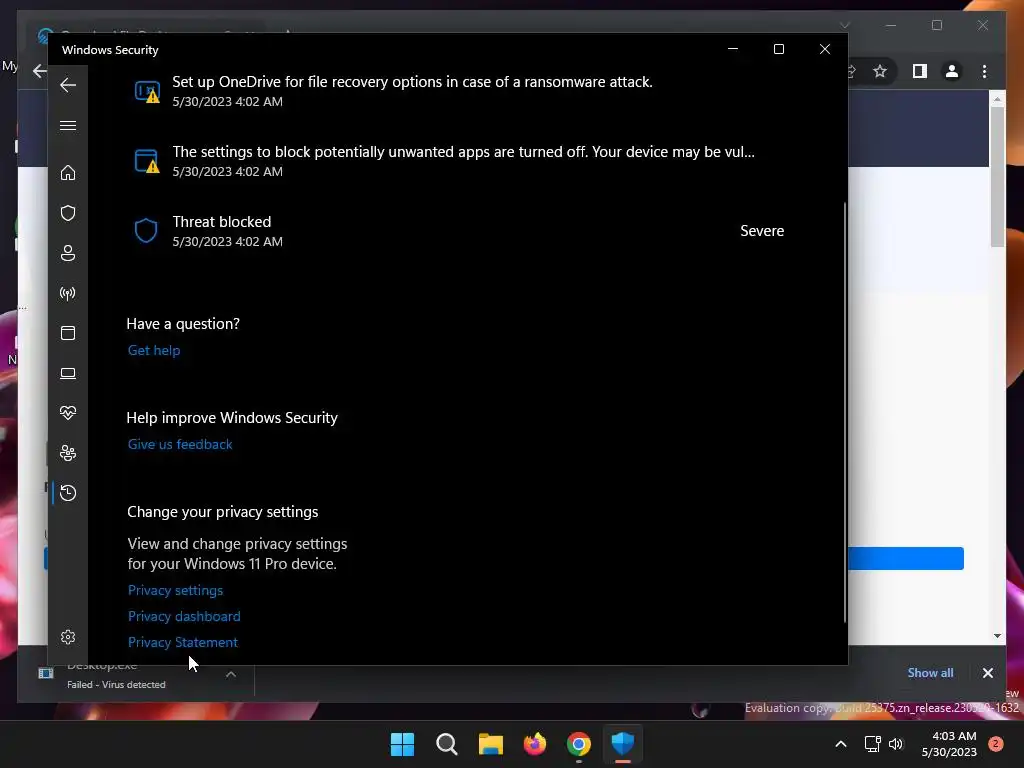Open File Explorer from taskbar
Screen dimensions: 1024x768
point(490,744)
